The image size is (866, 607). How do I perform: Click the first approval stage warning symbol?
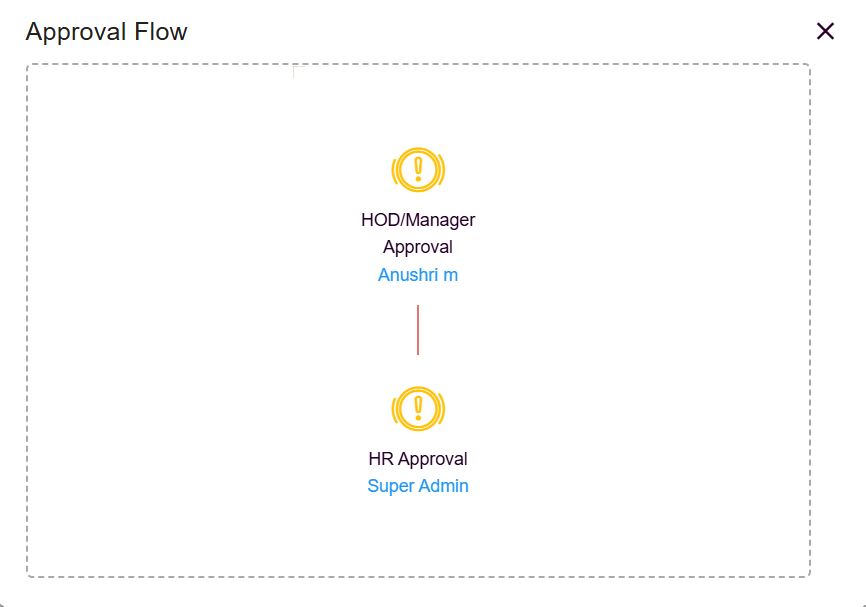click(418, 170)
